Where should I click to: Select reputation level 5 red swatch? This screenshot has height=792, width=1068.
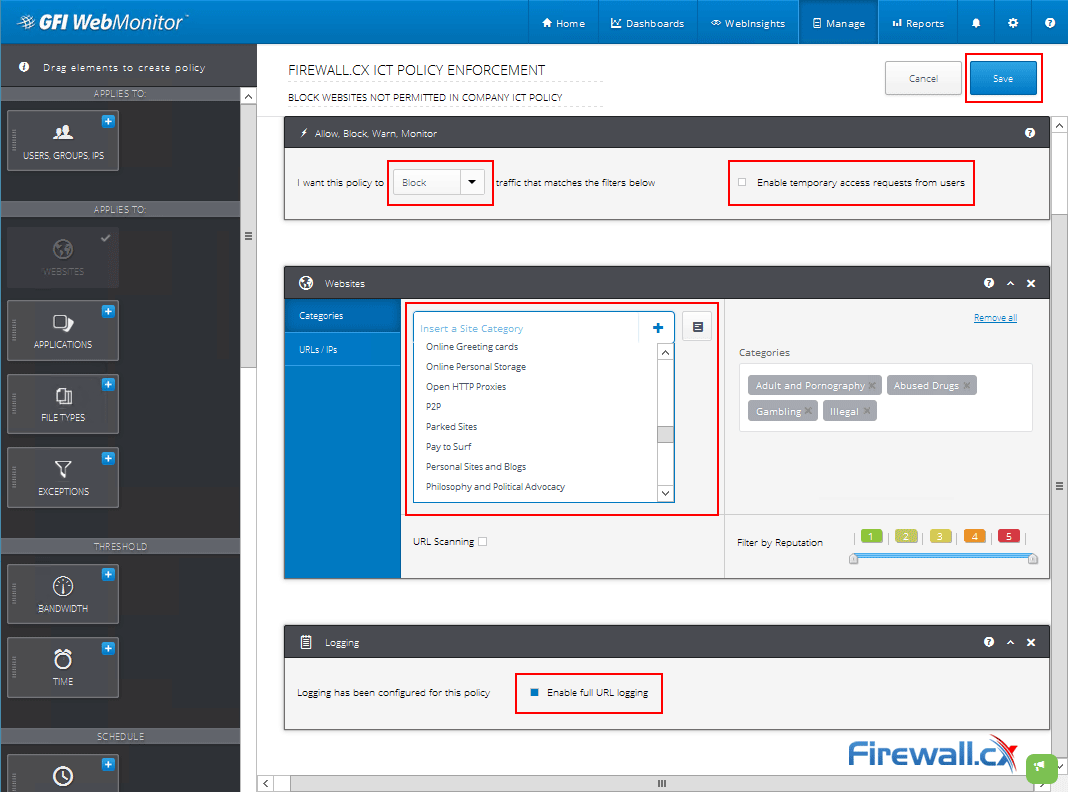pos(1009,537)
